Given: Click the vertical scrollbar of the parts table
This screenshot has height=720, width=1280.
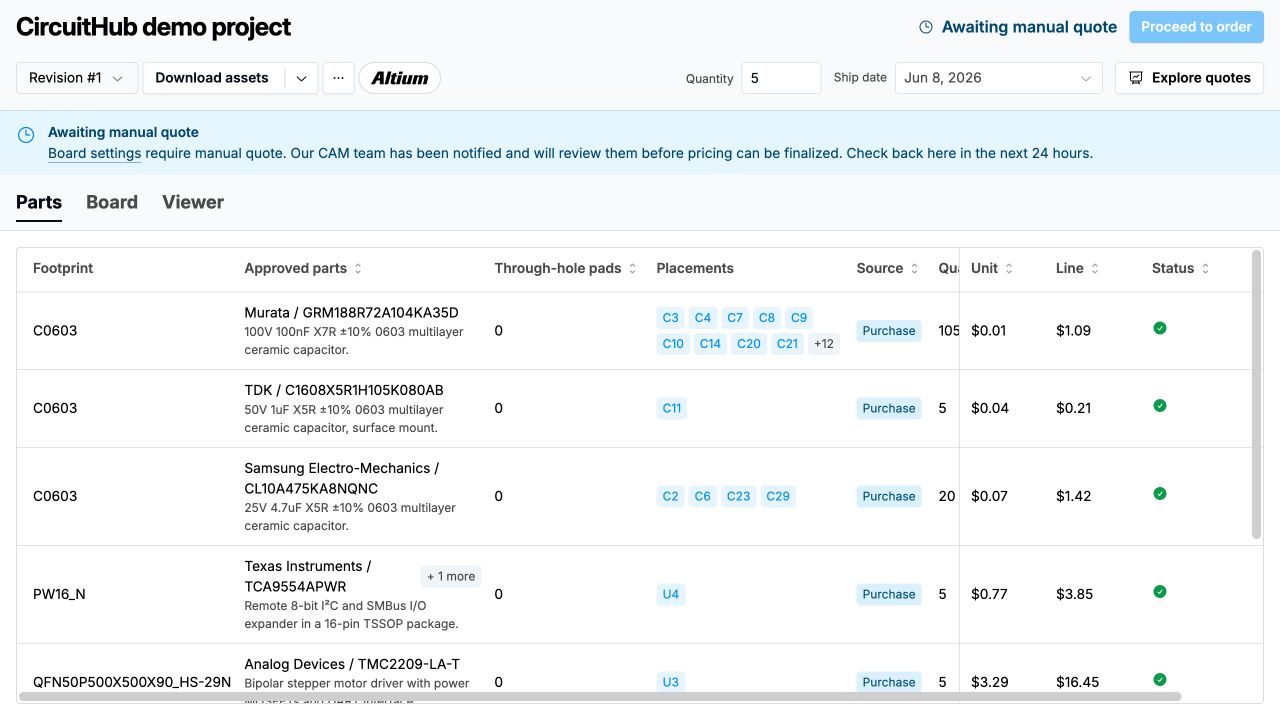Looking at the screenshot, I should 1257,395.
